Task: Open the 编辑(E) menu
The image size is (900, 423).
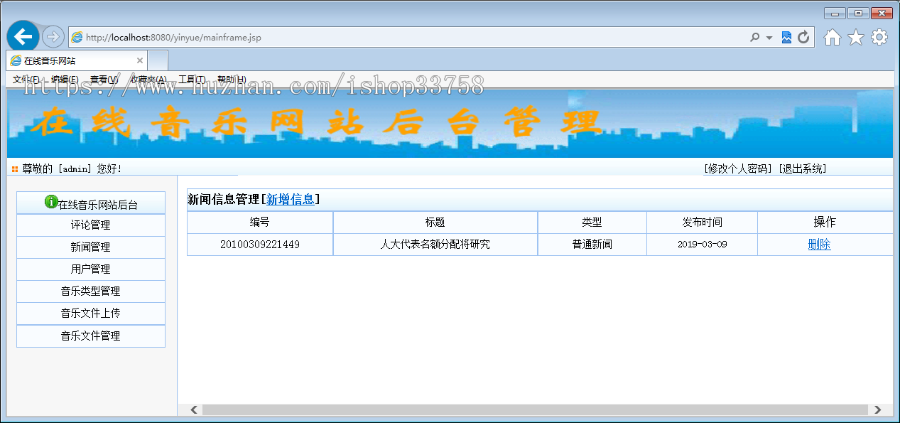Action: click(x=64, y=79)
